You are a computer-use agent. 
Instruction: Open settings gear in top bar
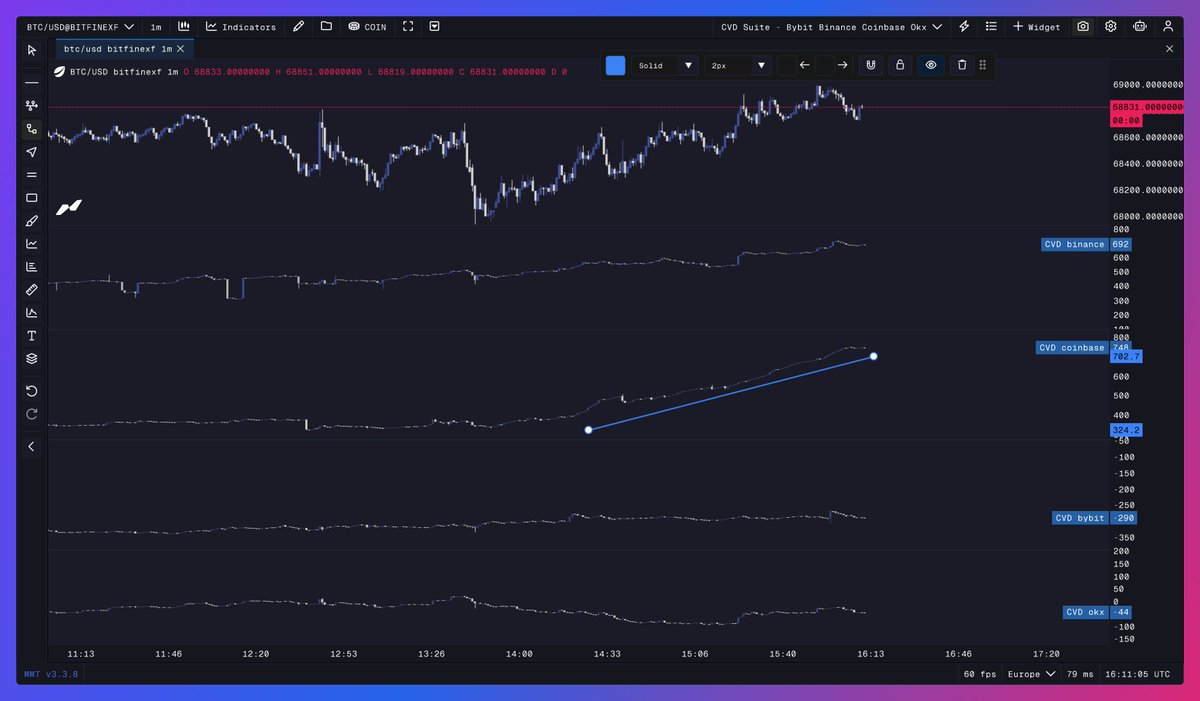click(1111, 27)
